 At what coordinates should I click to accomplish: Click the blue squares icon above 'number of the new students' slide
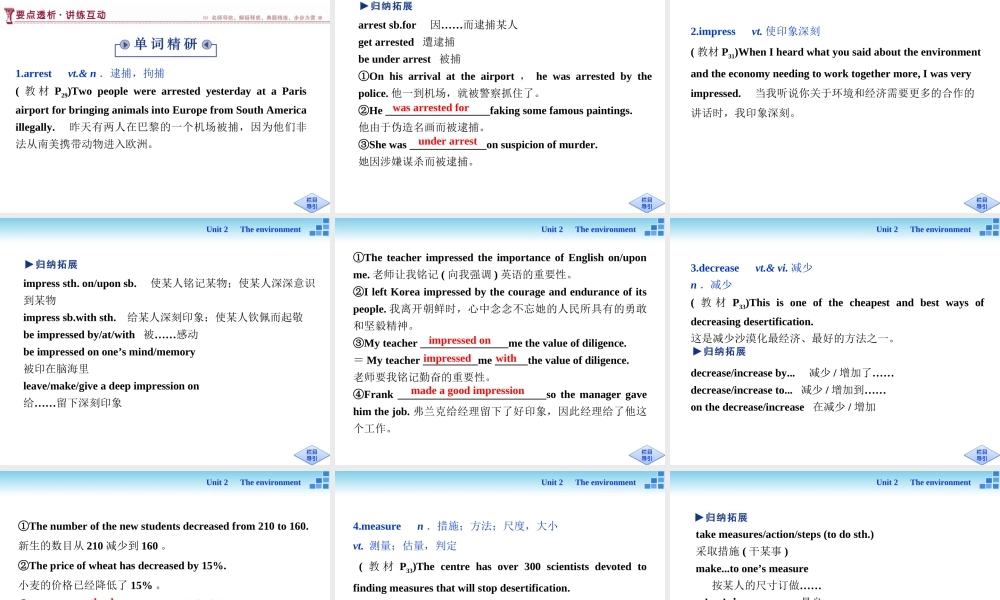click(x=320, y=481)
